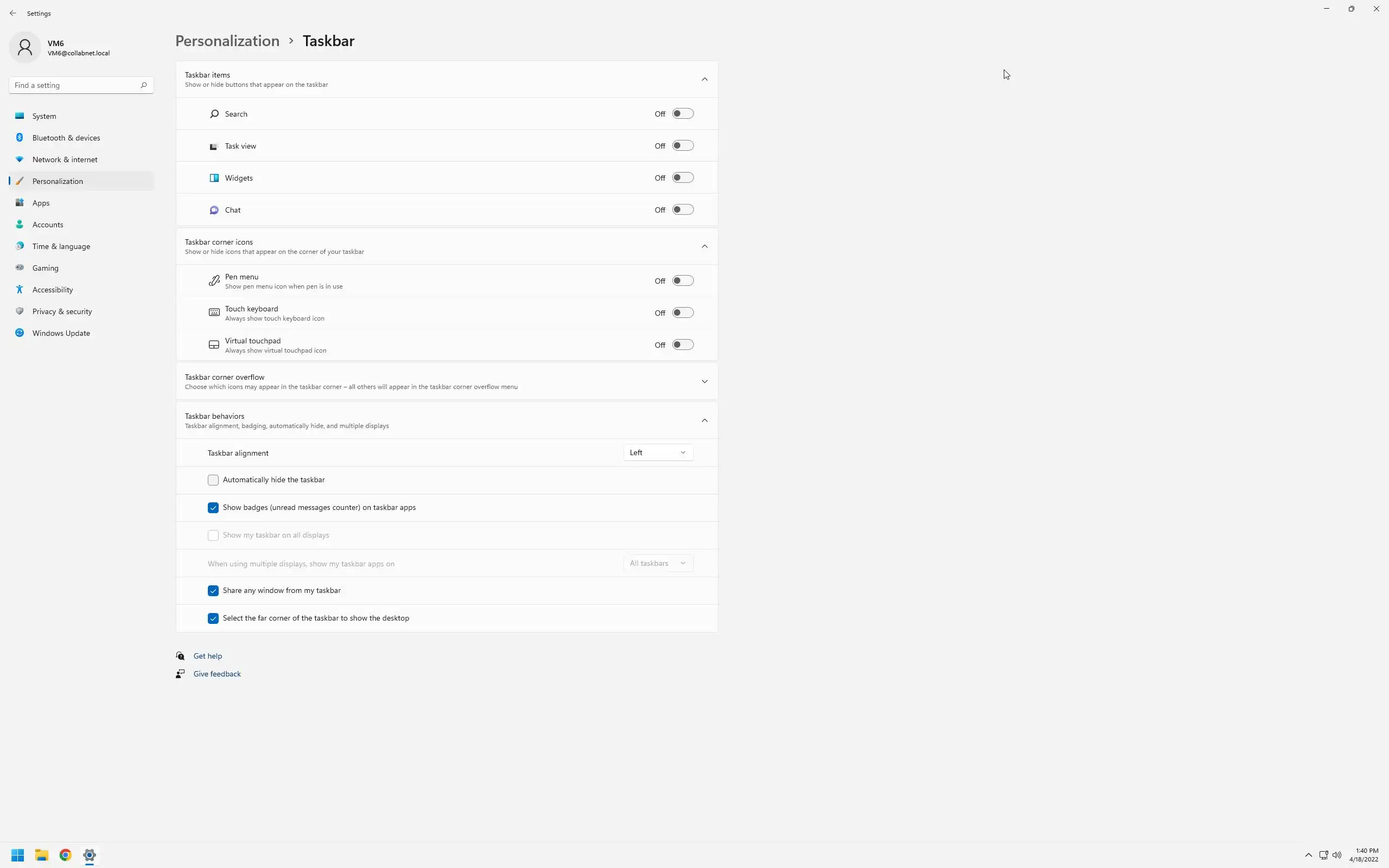Open File Explorer from the taskbar
Image resolution: width=1389 pixels, height=868 pixels.
(x=41, y=855)
